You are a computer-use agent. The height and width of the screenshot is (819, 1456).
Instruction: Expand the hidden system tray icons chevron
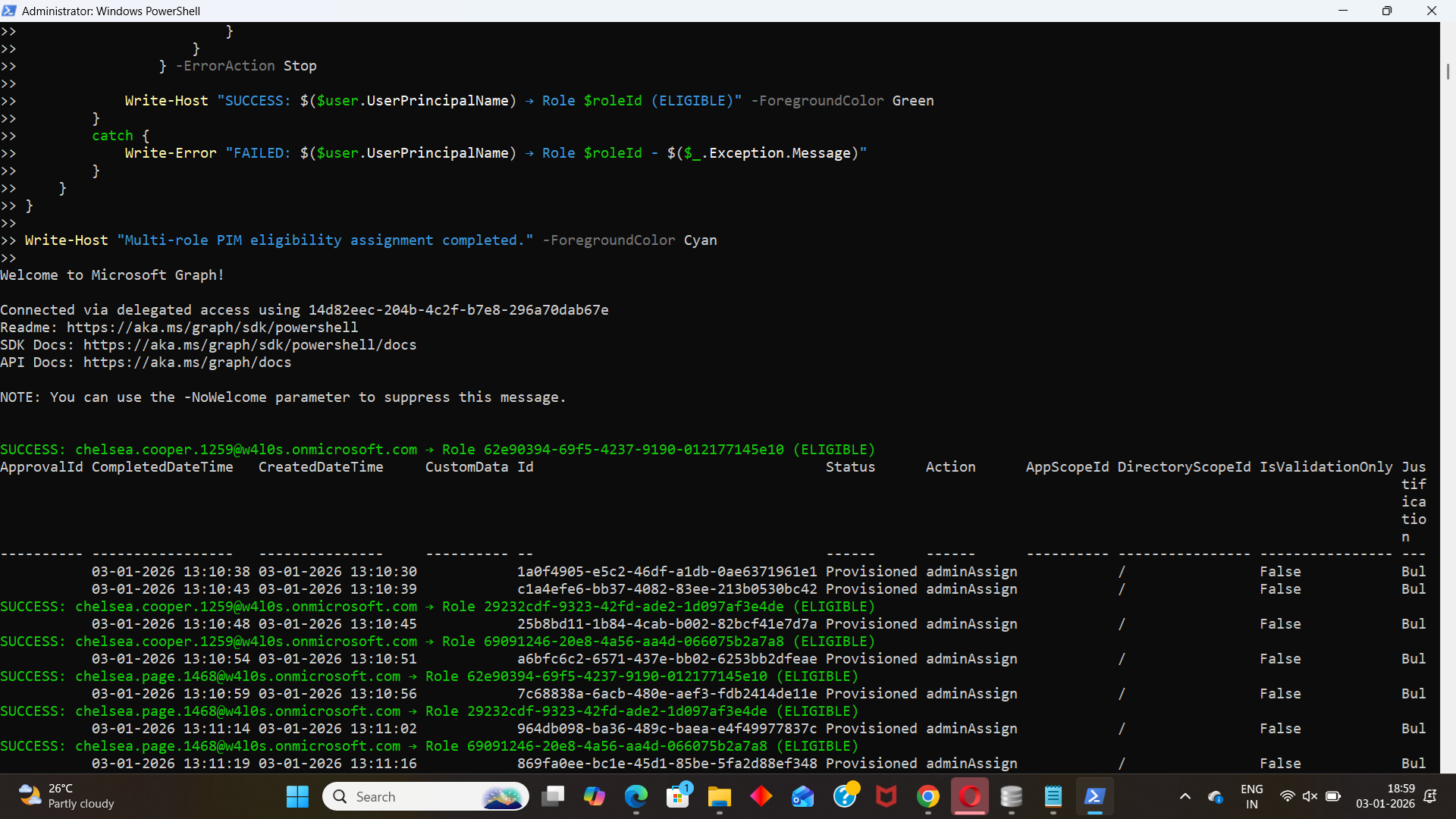pyautogui.click(x=1185, y=796)
